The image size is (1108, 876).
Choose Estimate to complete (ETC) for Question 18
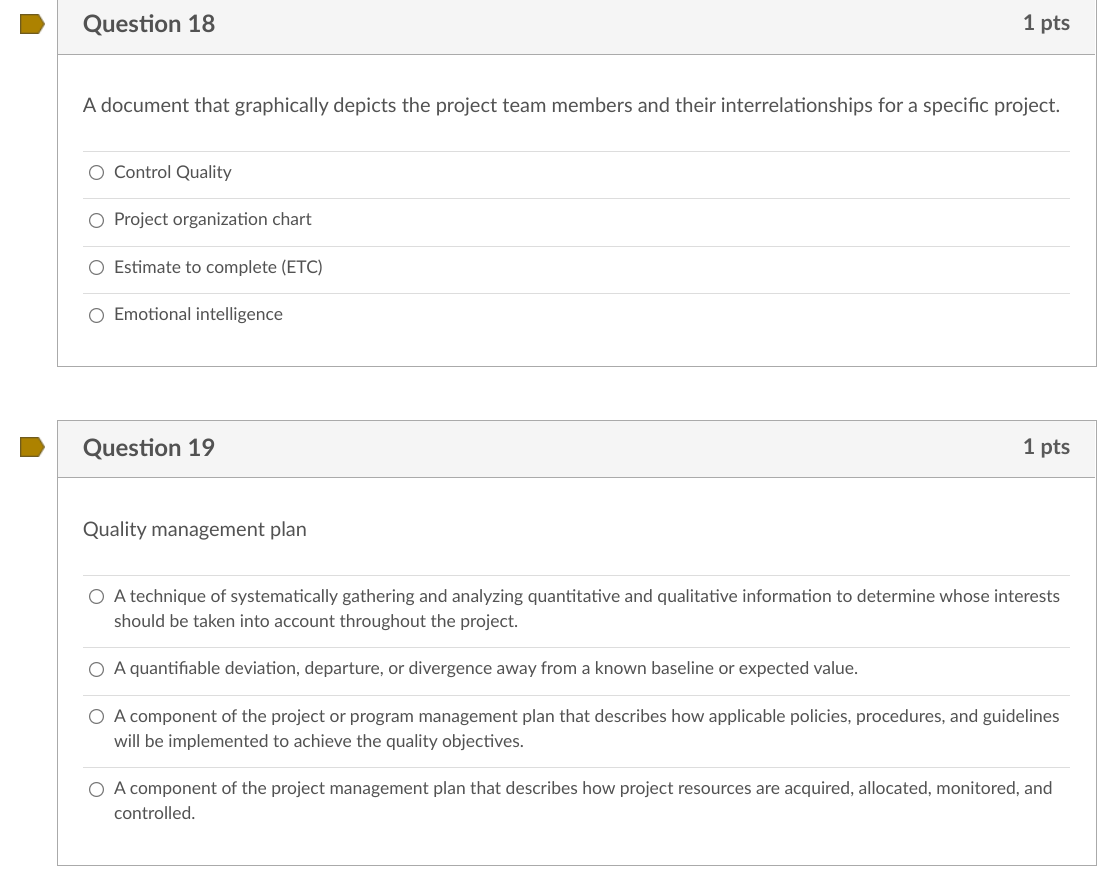[x=96, y=267]
